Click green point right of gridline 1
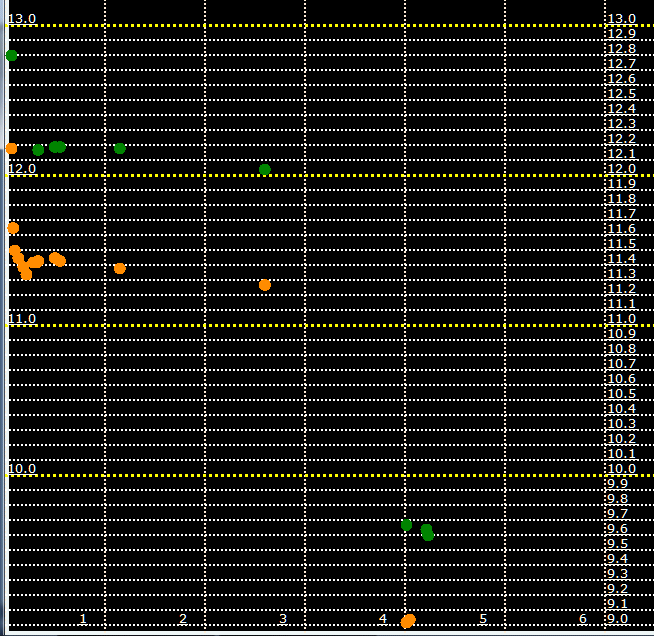This screenshot has height=636, width=654. (120, 148)
